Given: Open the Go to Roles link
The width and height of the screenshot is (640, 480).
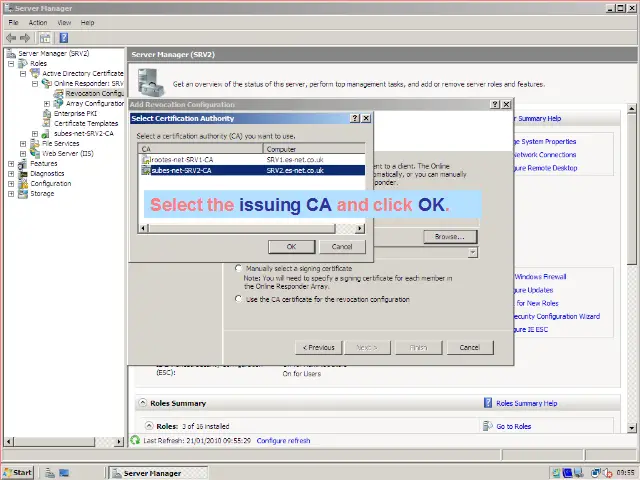Looking at the screenshot, I should 513,426.
